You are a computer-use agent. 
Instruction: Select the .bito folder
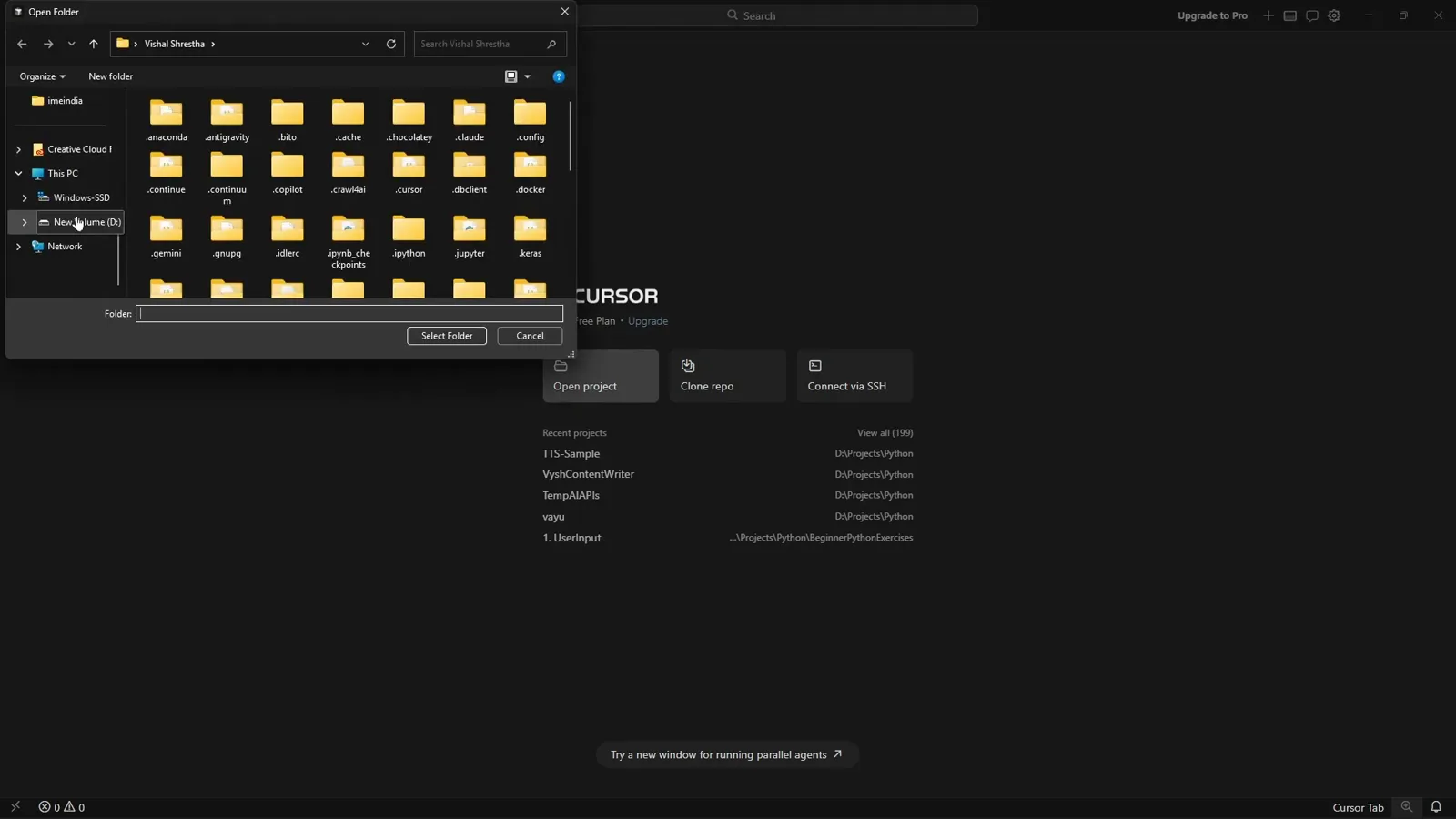(288, 120)
